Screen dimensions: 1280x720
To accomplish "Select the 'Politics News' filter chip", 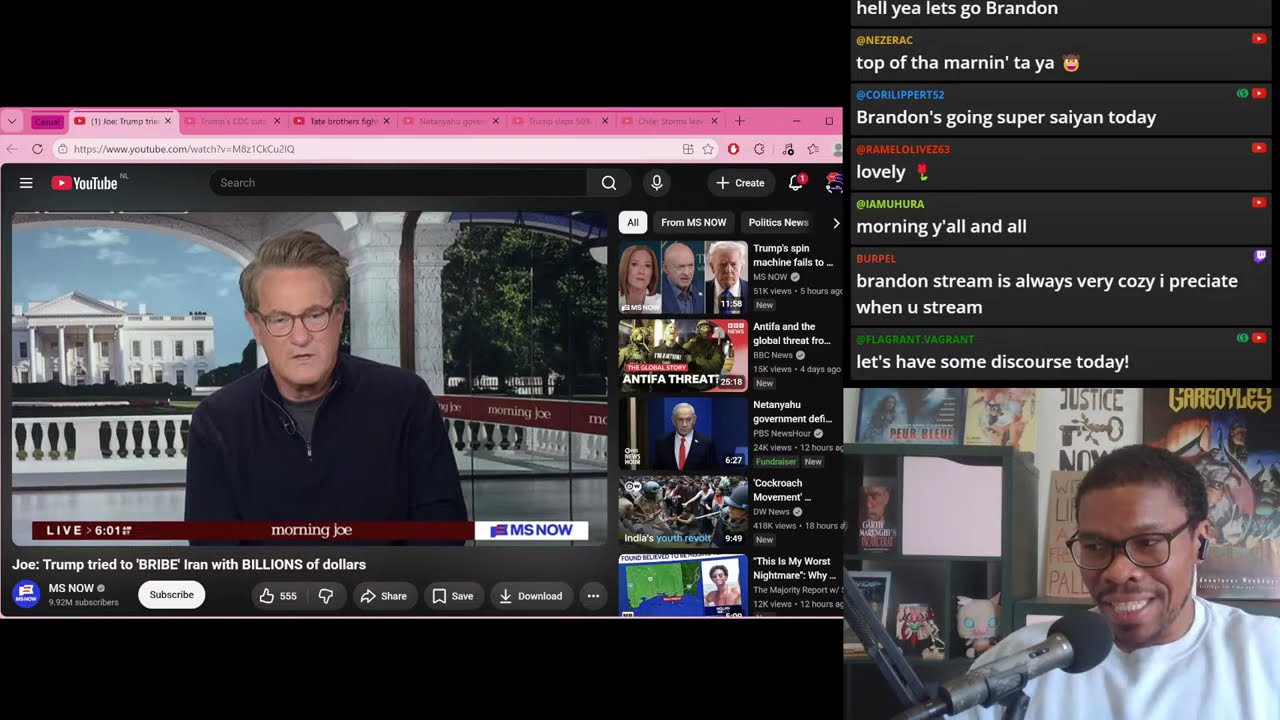I will (x=778, y=223).
